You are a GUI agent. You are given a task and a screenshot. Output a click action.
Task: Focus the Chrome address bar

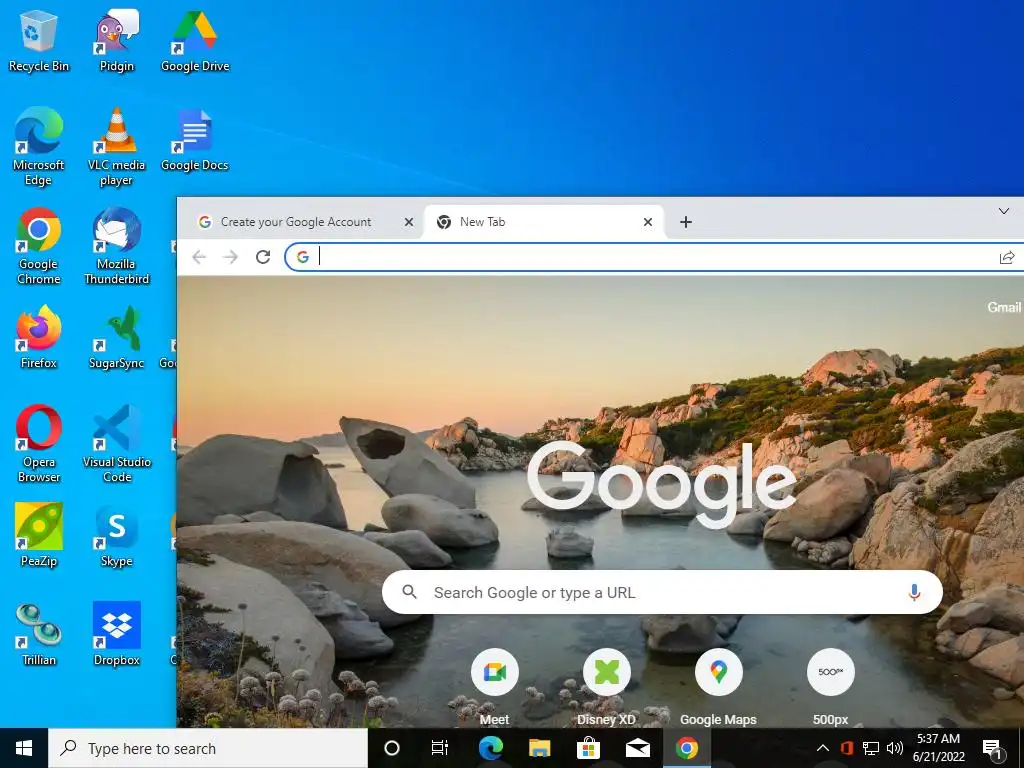click(653, 257)
